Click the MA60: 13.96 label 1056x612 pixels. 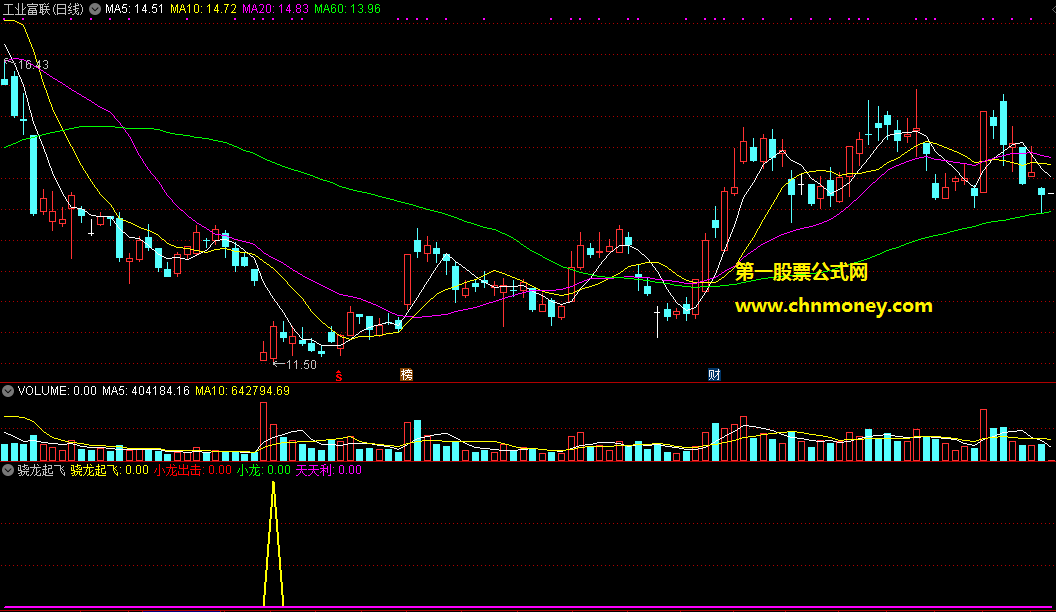pyautogui.click(x=348, y=9)
